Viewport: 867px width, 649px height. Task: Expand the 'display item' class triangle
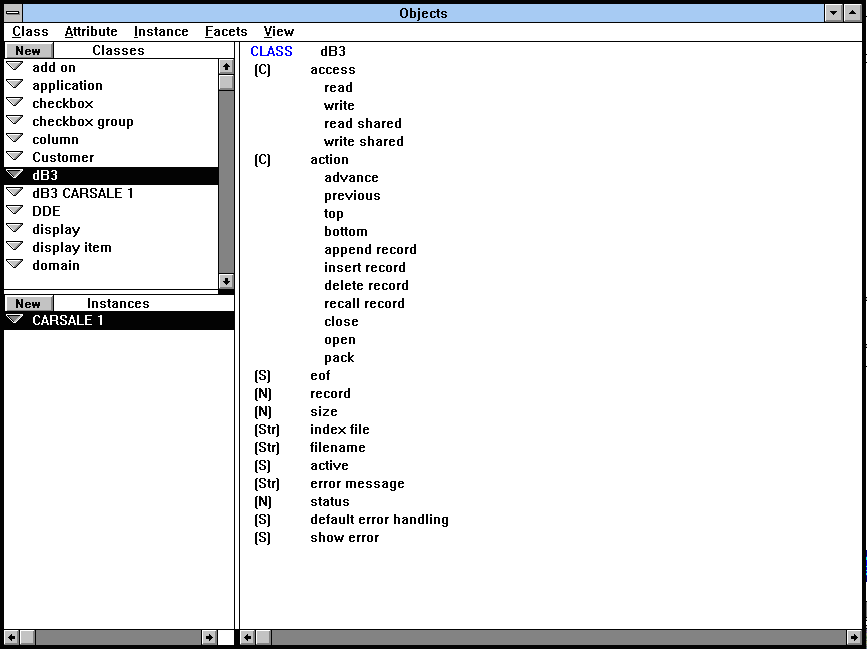(x=15, y=246)
